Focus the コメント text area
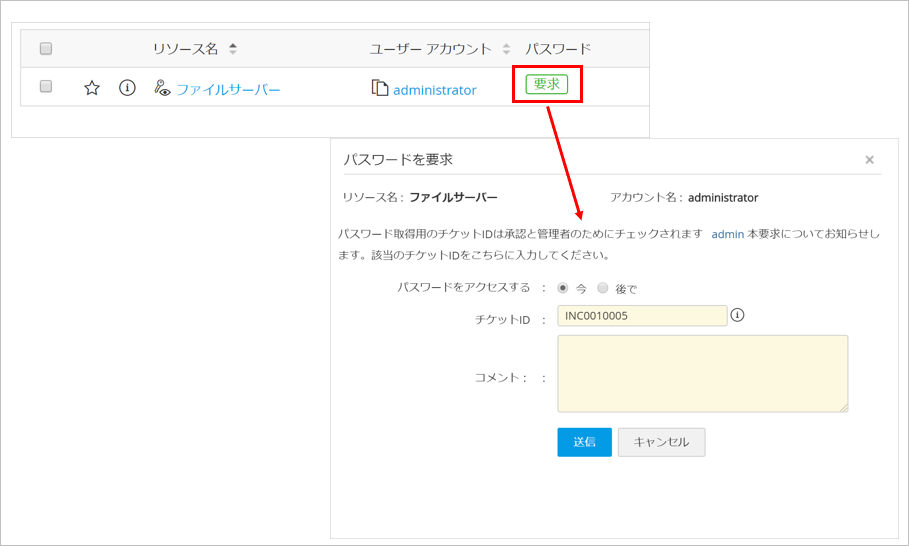909x546 pixels. 703,374
